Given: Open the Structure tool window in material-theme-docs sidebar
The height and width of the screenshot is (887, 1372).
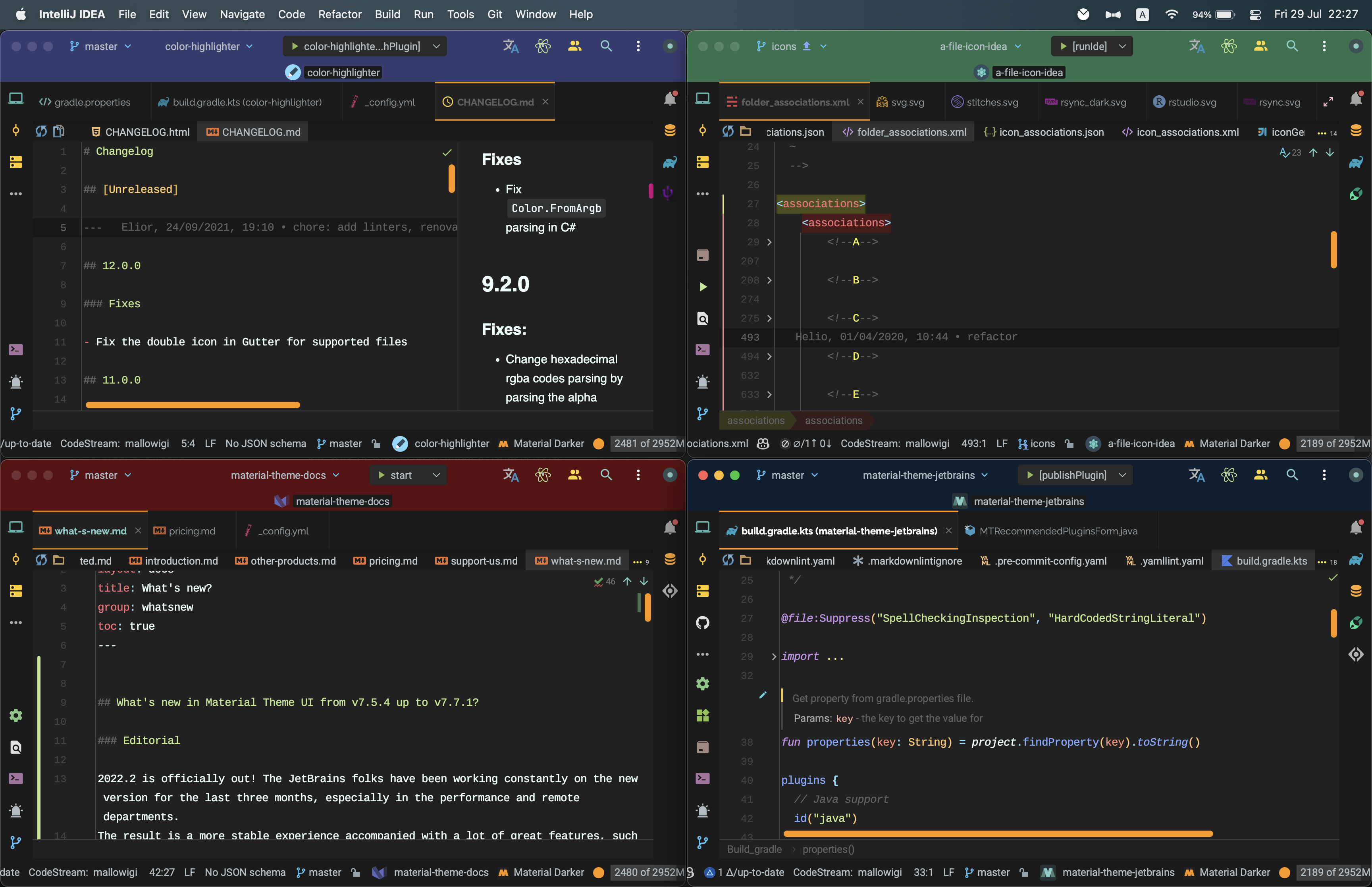Looking at the screenshot, I should pos(15,590).
